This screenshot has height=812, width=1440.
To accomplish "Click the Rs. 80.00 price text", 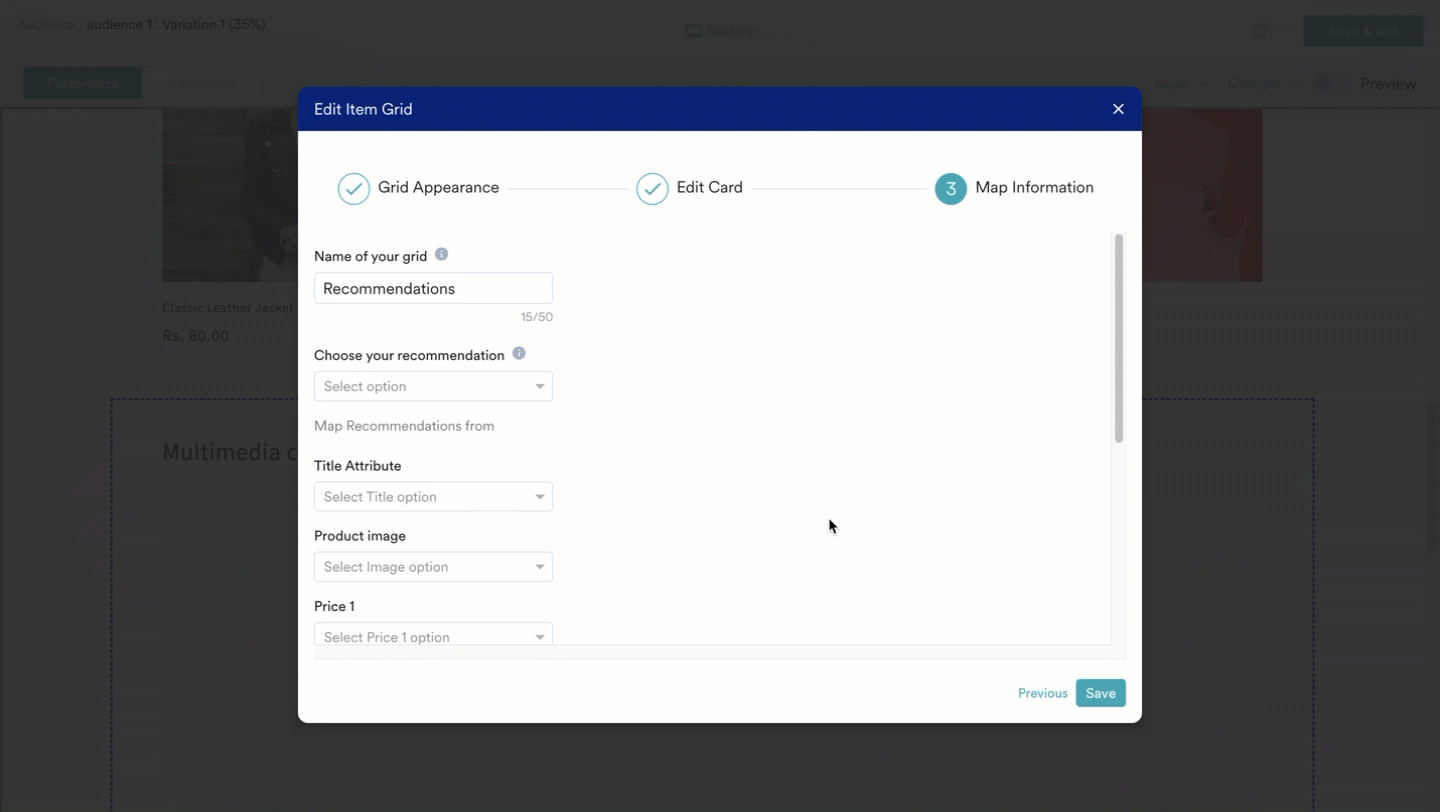I will pyautogui.click(x=196, y=336).
